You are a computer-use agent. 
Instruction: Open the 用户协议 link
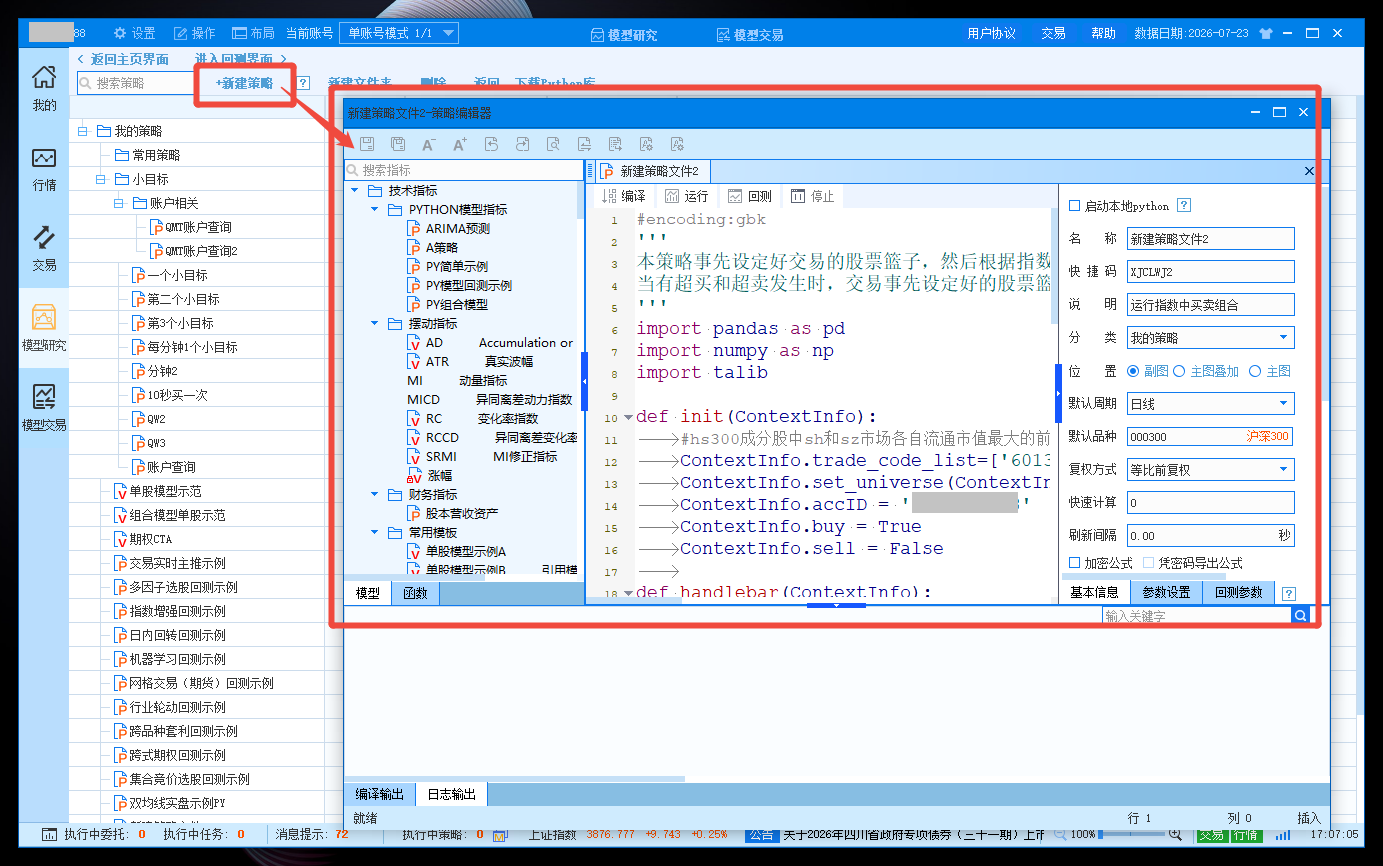991,33
